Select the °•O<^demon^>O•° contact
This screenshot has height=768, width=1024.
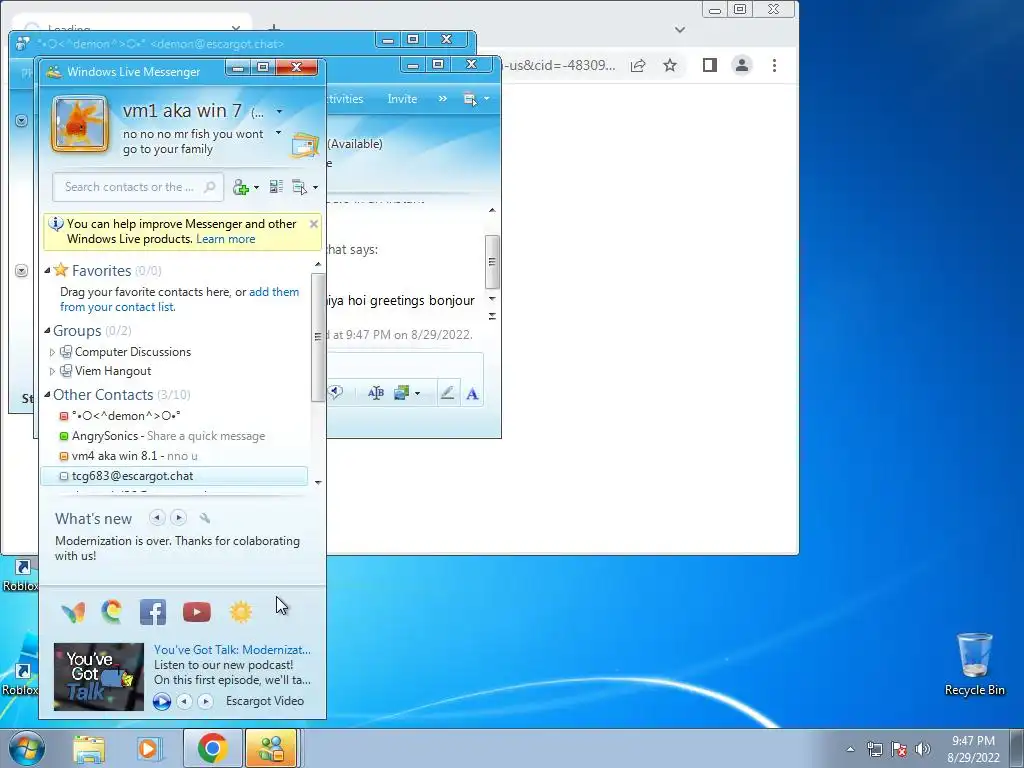[x=126, y=416]
